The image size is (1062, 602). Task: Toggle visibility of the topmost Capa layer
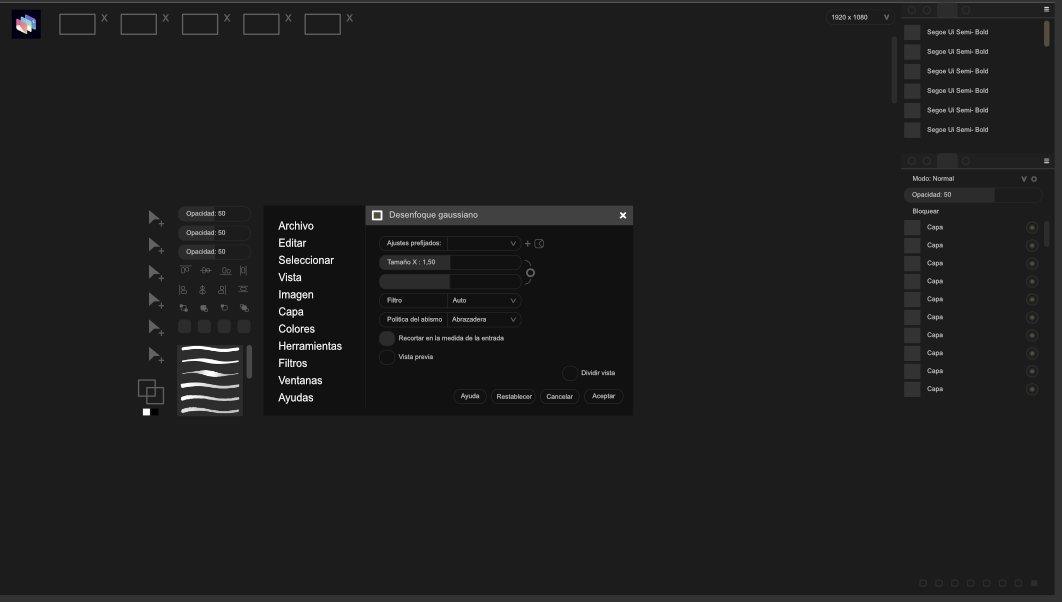[x=1032, y=228]
